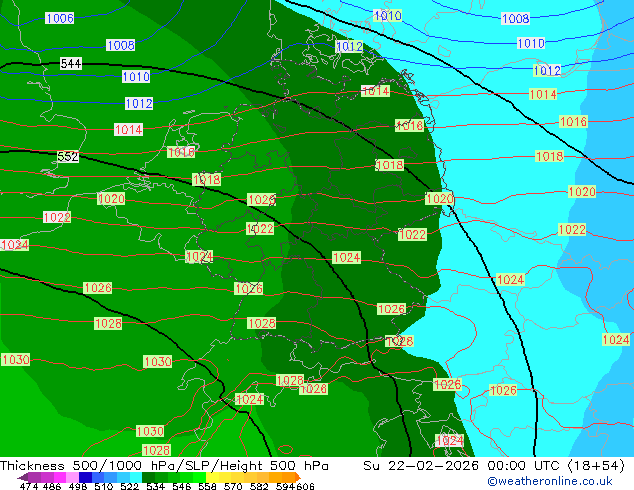Open the weatheronline.co.uk copyright link
The height and width of the screenshot is (490, 634).
pyautogui.click(x=549, y=481)
